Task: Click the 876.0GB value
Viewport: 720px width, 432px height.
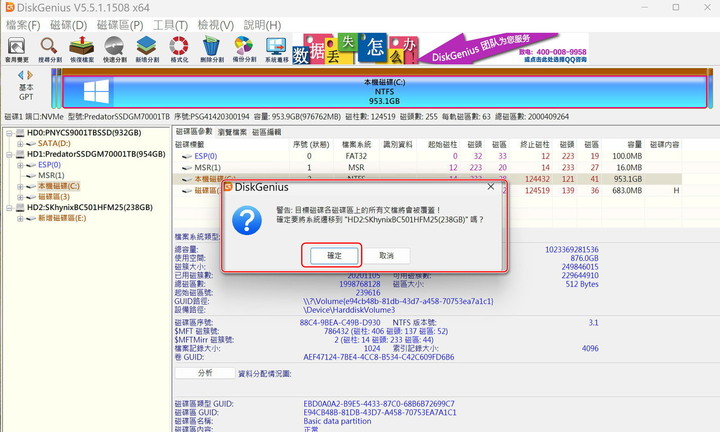Action: [x=584, y=258]
